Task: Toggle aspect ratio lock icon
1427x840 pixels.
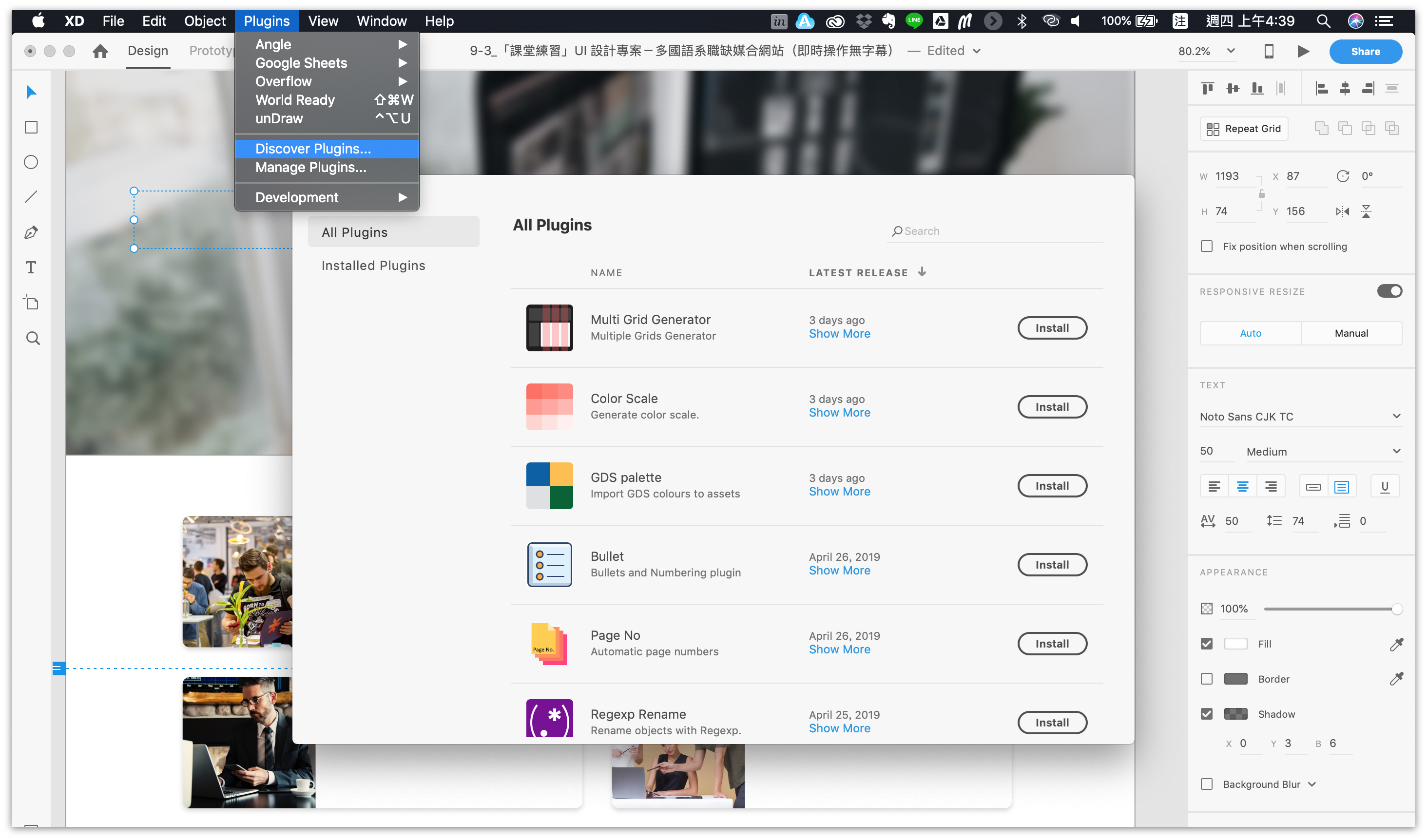Action: pos(1261,193)
